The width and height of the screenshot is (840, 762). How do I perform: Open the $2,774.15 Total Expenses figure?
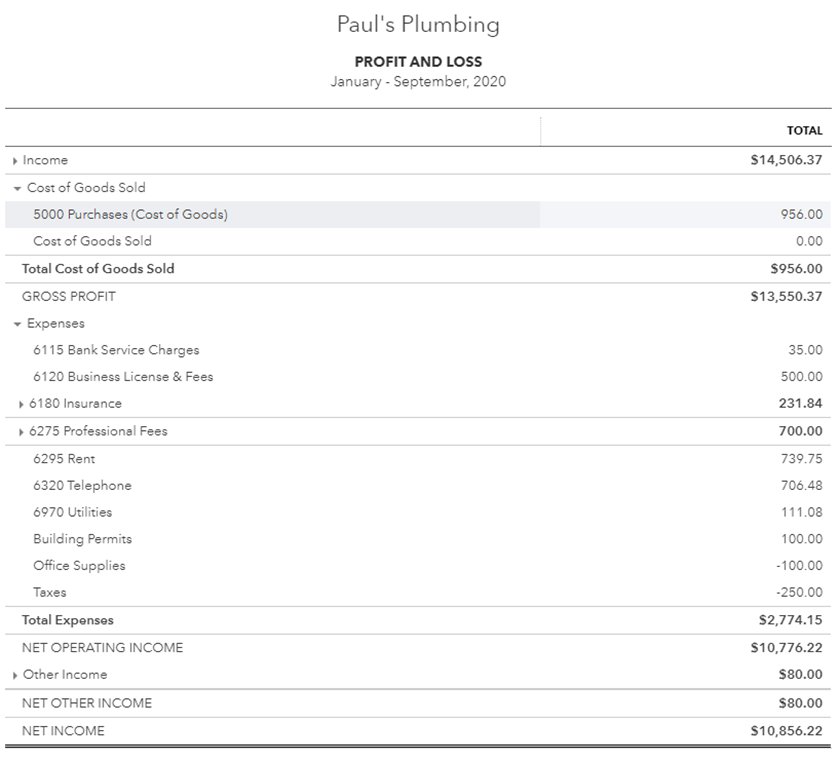(791, 620)
